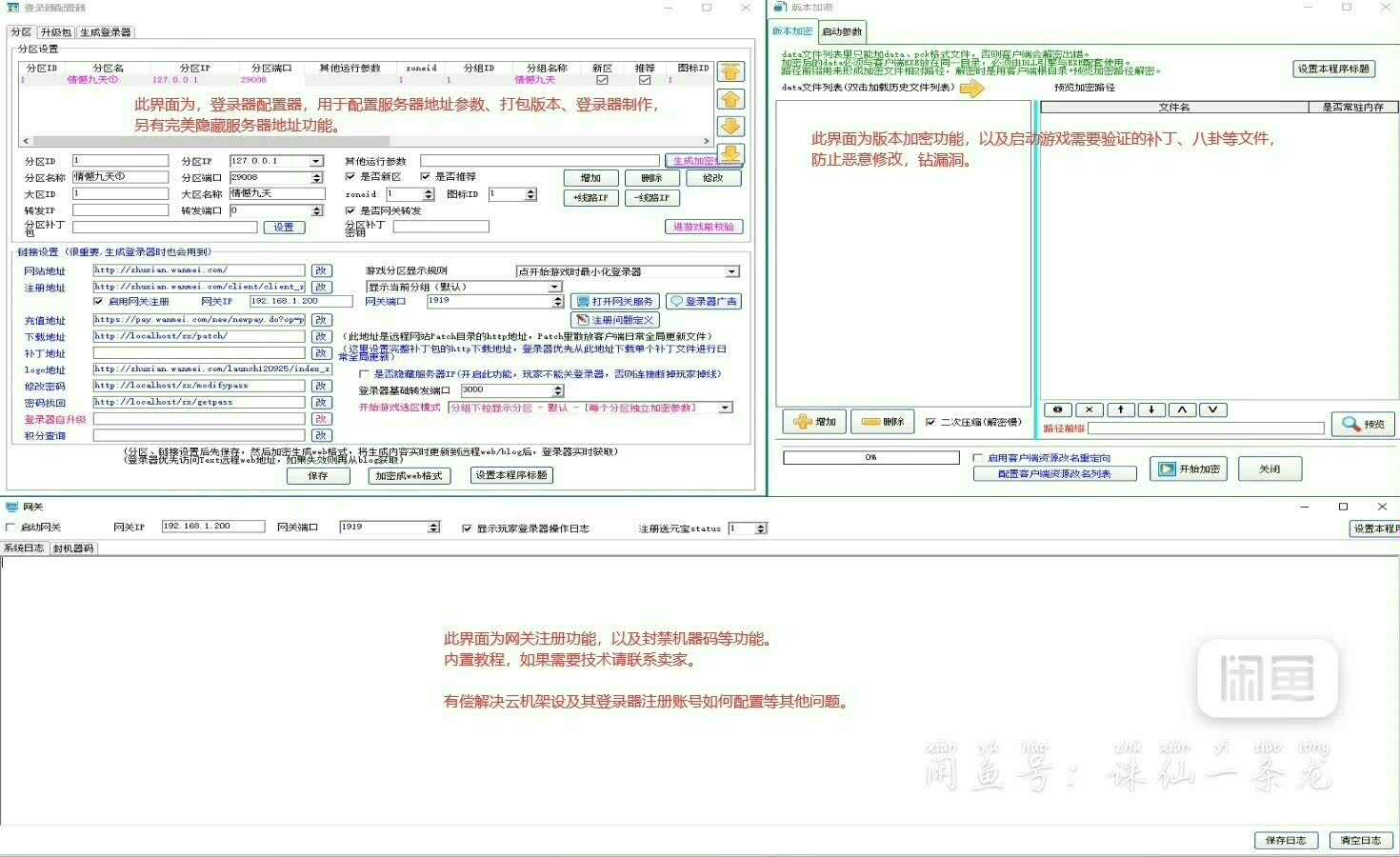Click 配置客户端资源改名列表 button
This screenshot has height=857, width=1400.
[x=1054, y=473]
